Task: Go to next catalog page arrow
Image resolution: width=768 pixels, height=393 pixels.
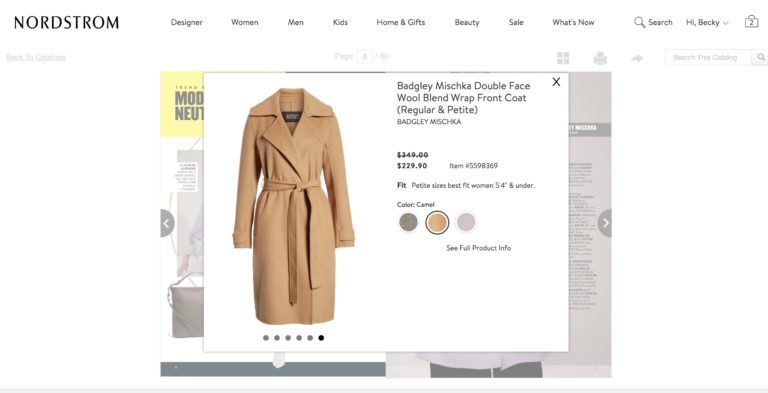Action: coord(605,223)
